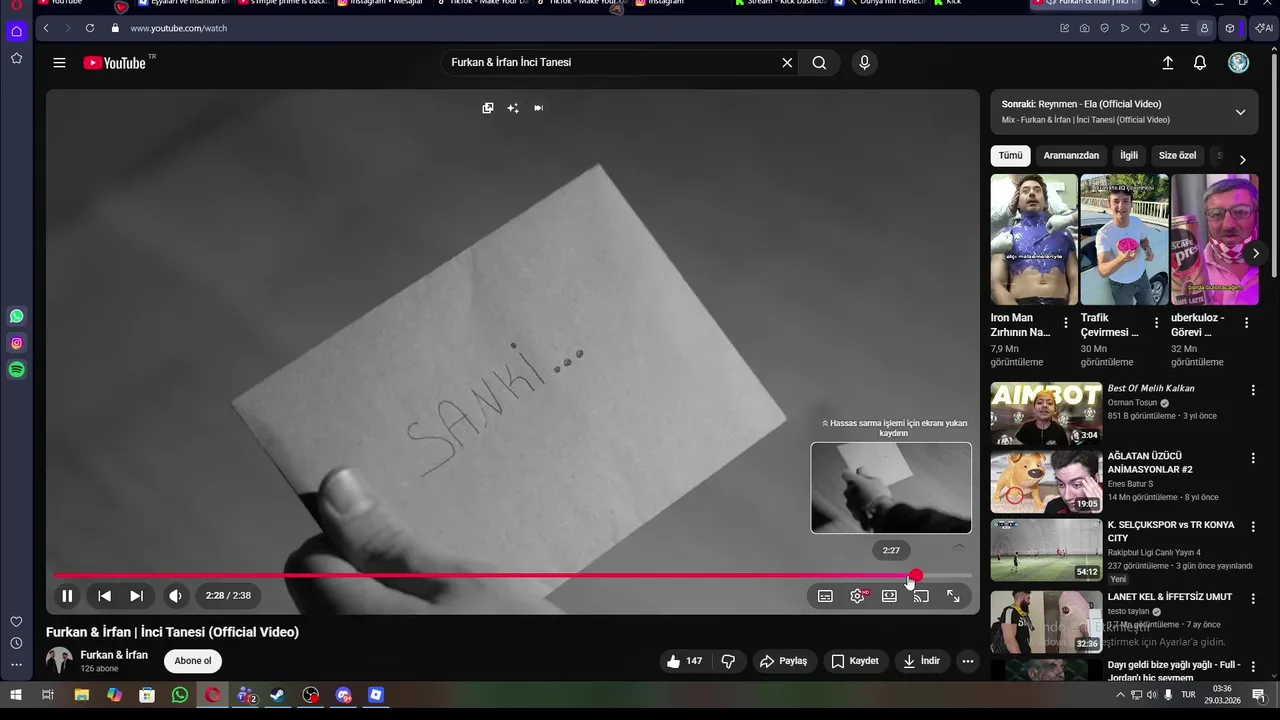Mute the video volume
1280x720 pixels.
click(176, 596)
